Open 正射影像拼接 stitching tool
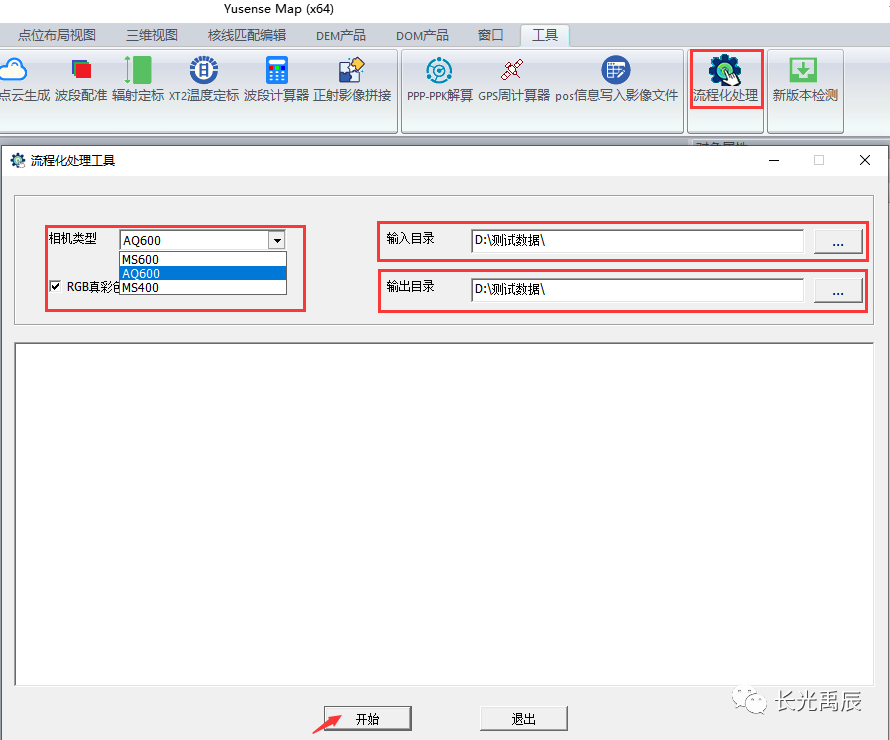The height and width of the screenshot is (740, 890). pos(352,71)
